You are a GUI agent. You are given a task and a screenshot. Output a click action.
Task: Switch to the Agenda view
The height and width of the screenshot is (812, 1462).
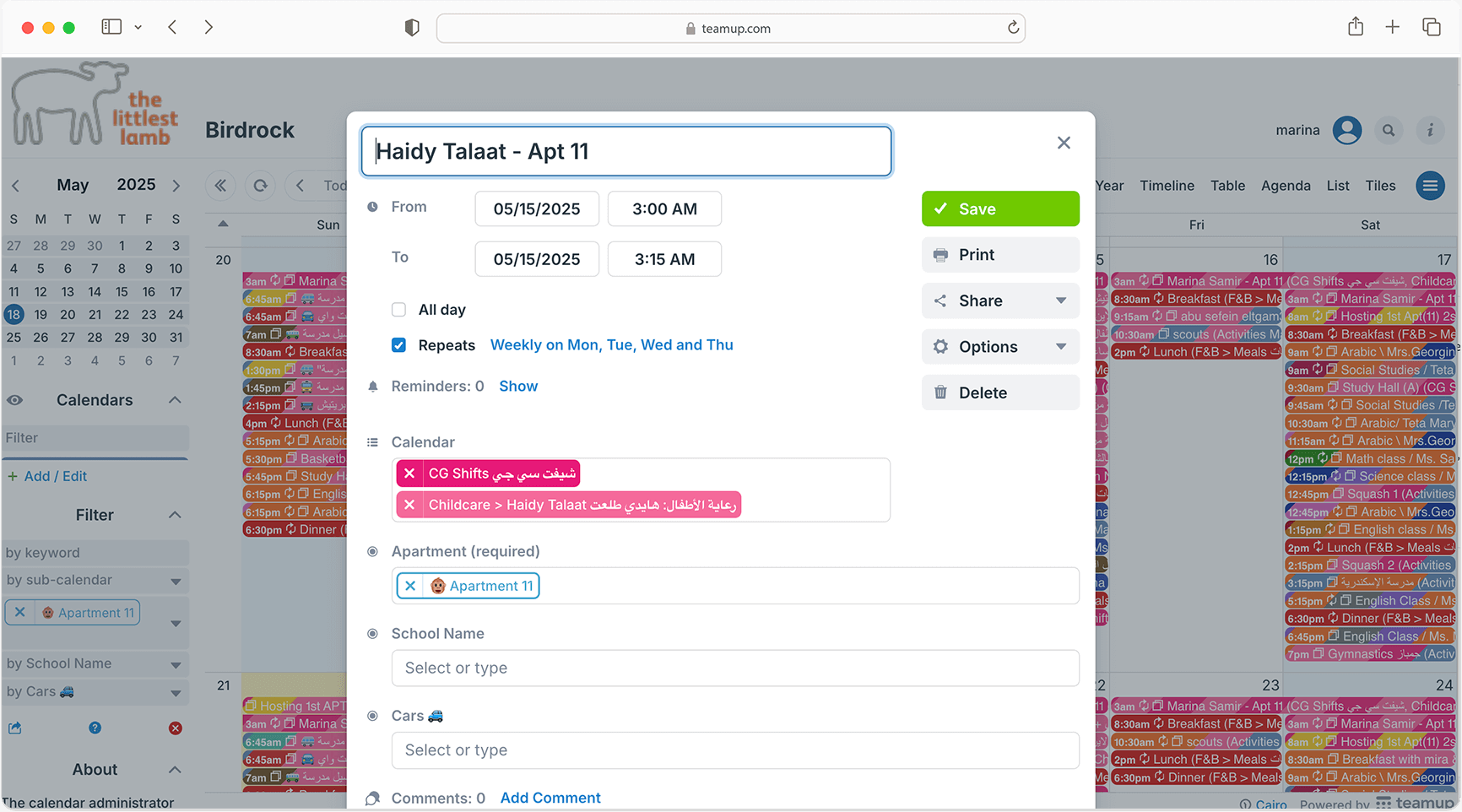[x=1286, y=186]
